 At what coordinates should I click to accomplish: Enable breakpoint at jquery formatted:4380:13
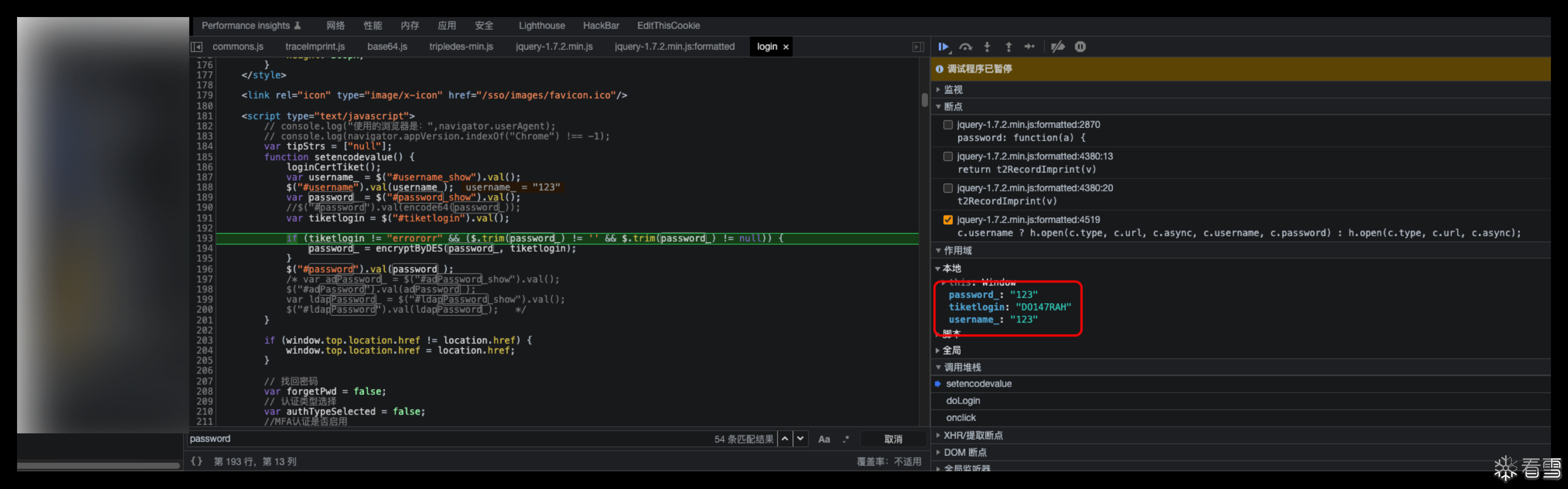(948, 156)
